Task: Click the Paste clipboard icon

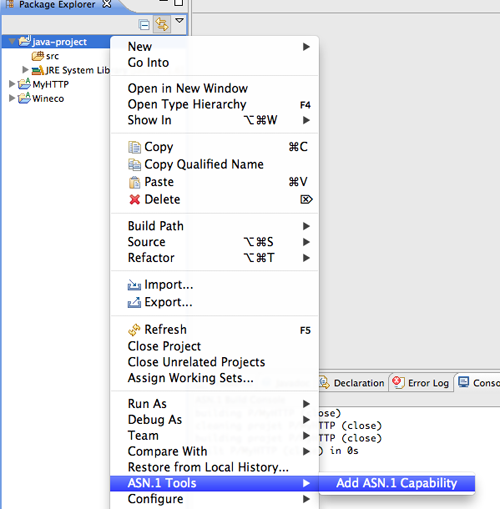Action: (134, 182)
